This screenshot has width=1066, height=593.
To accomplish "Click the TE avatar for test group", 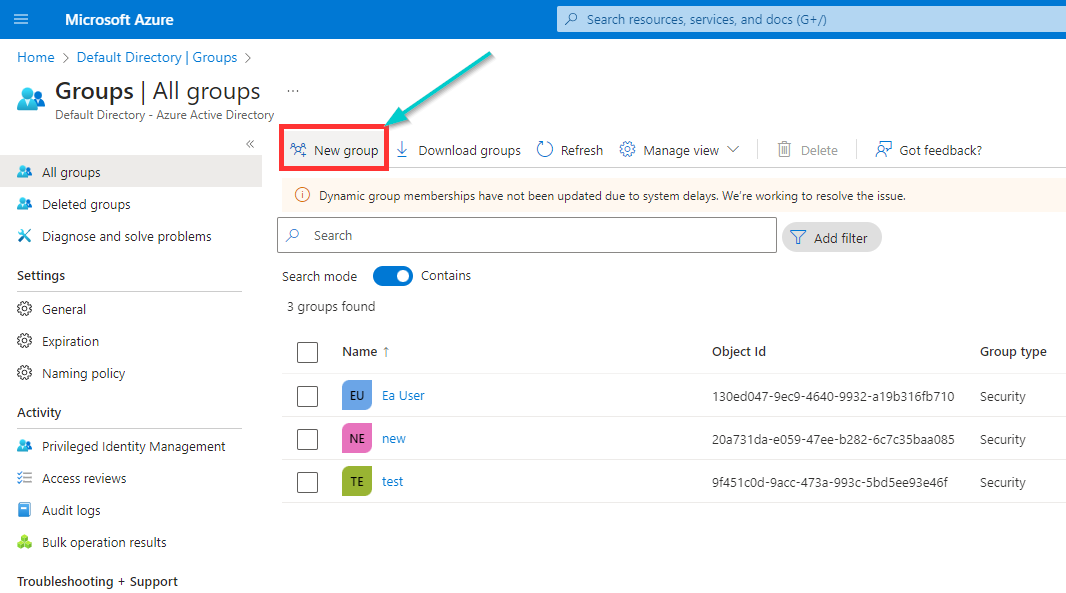I will tap(357, 481).
